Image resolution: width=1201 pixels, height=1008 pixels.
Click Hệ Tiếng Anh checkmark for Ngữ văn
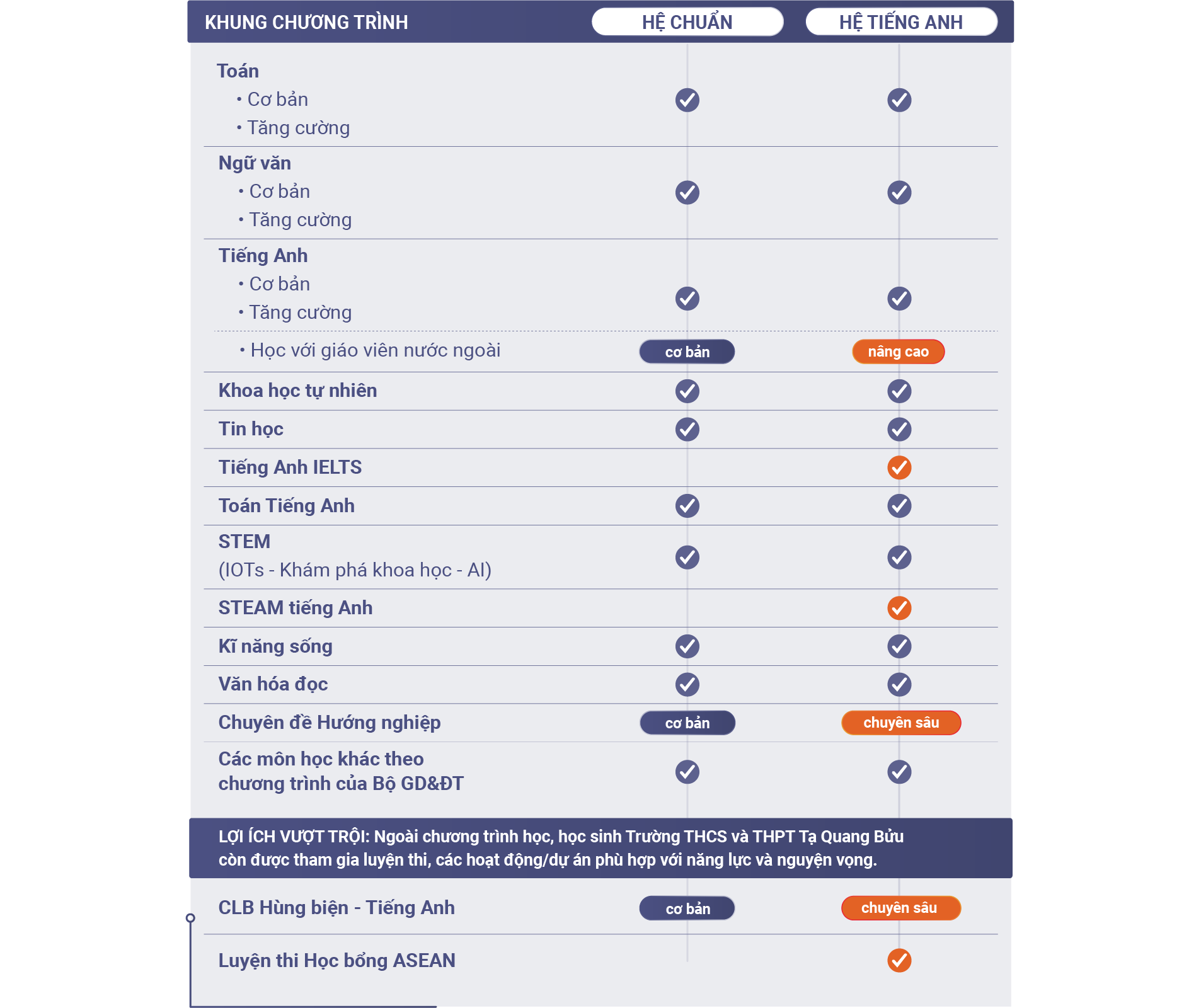pos(899,192)
